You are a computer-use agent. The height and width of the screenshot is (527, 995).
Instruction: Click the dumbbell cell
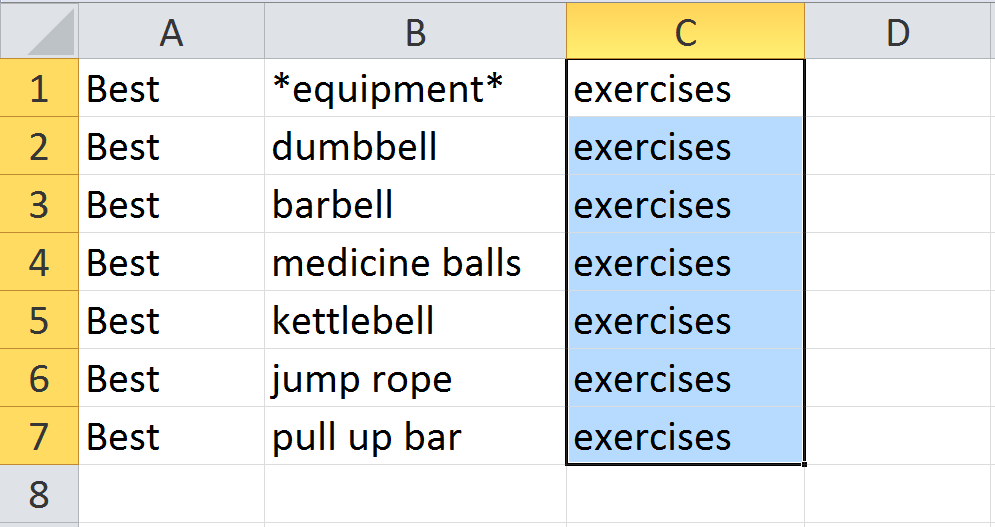(415, 147)
